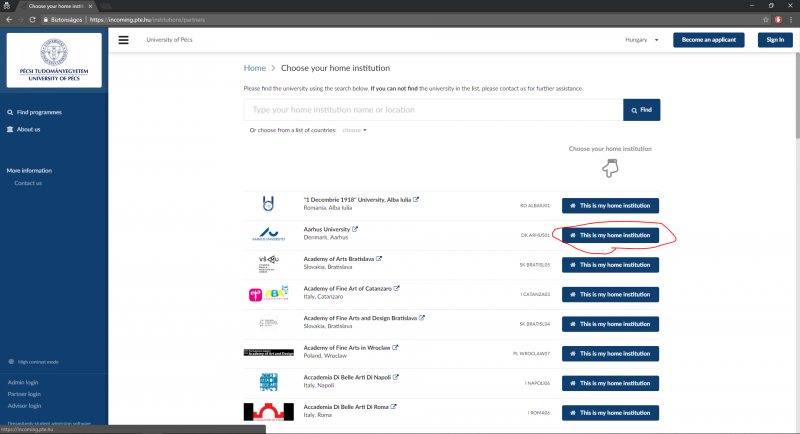Choose Accademia Di Belle Arti Di Roma as home institution
800x434 pixels.
610,413
